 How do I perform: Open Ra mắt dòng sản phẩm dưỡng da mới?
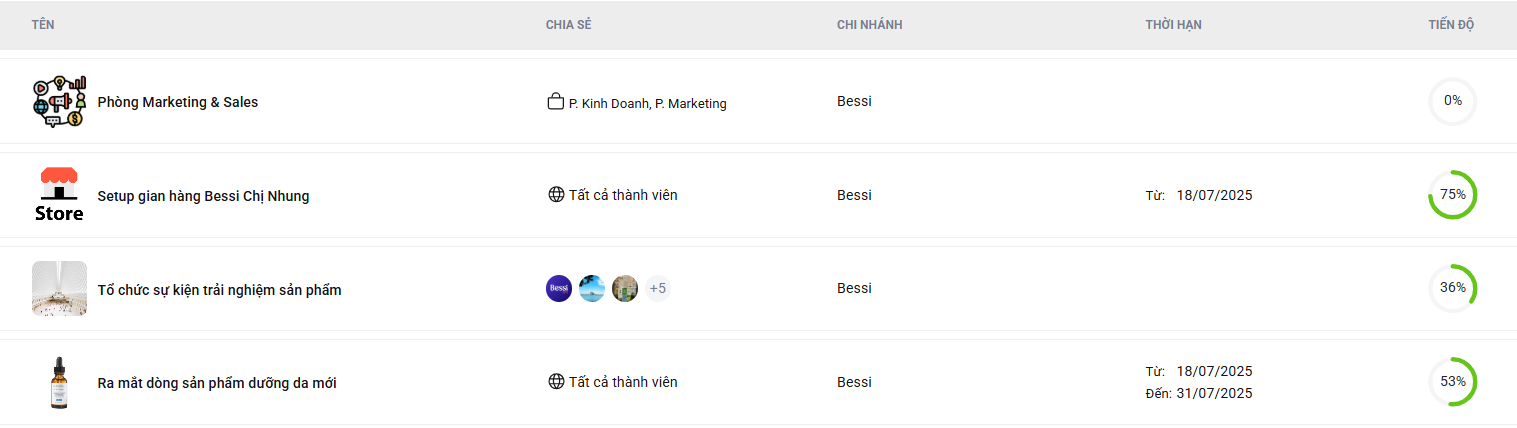click(217, 383)
